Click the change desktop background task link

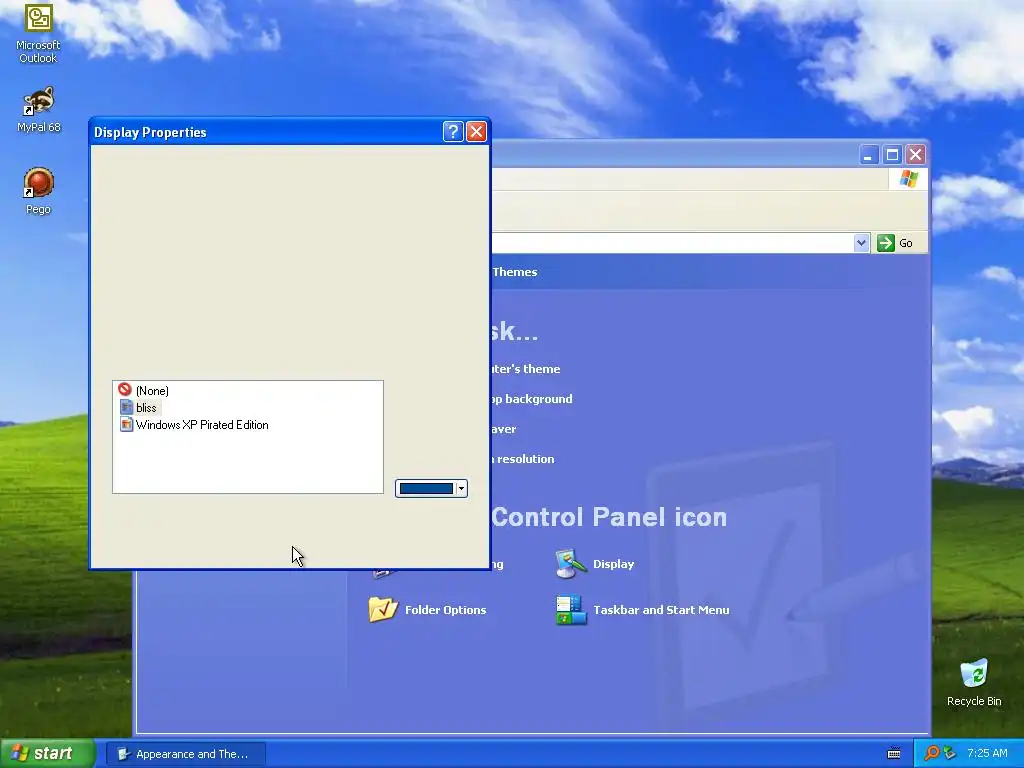point(532,399)
